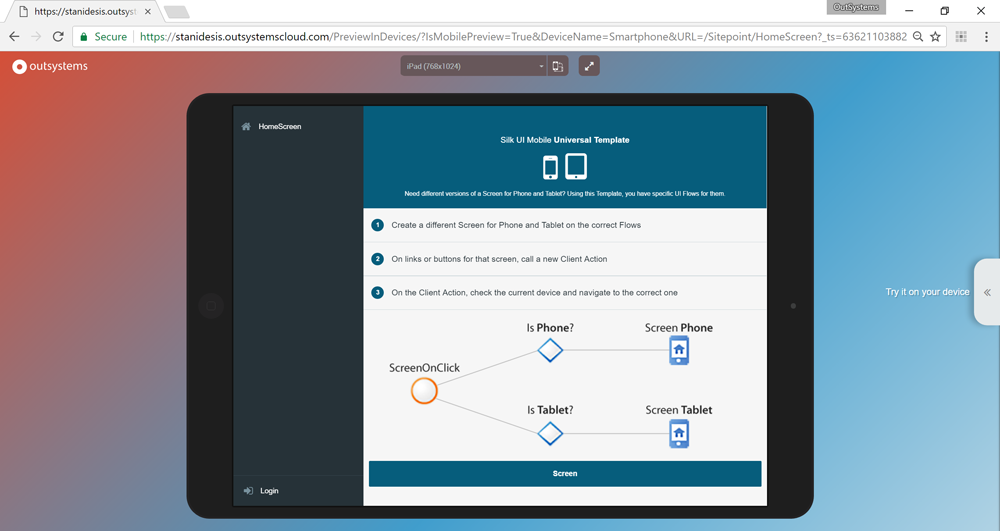Click the Screen Phone icon in diagram
Screen dimensions: 1000x531
[x=679, y=350]
